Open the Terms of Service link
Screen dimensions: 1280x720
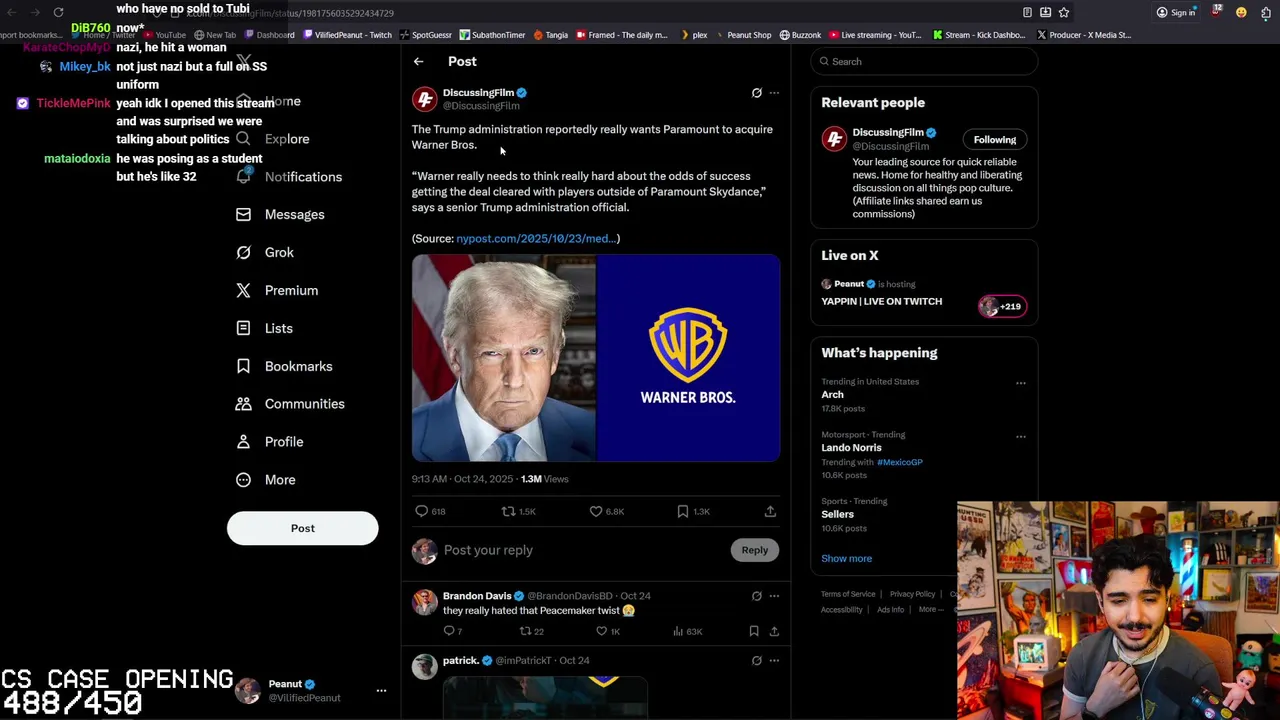tap(848, 594)
